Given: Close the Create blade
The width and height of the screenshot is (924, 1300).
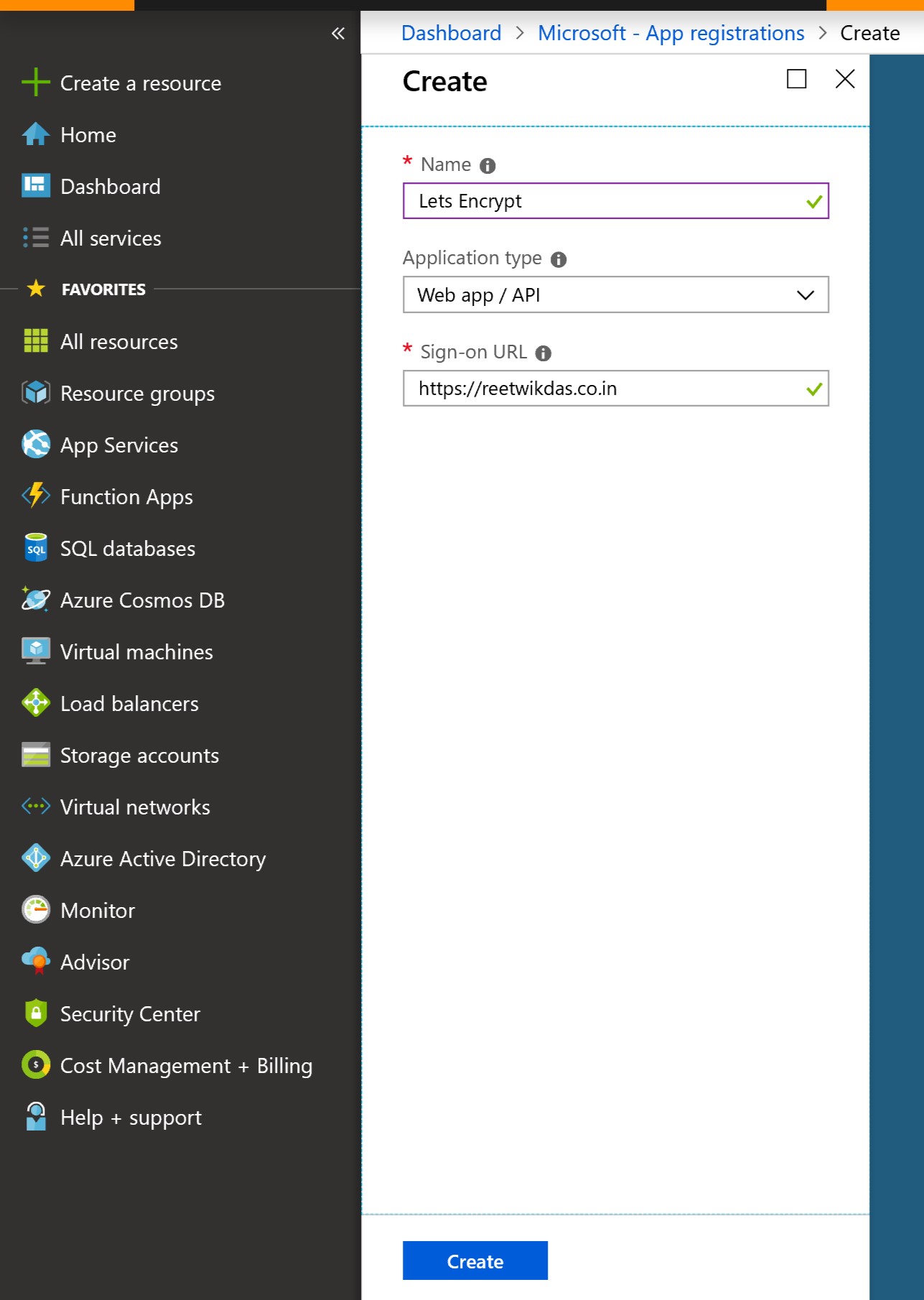Looking at the screenshot, I should click(x=845, y=79).
